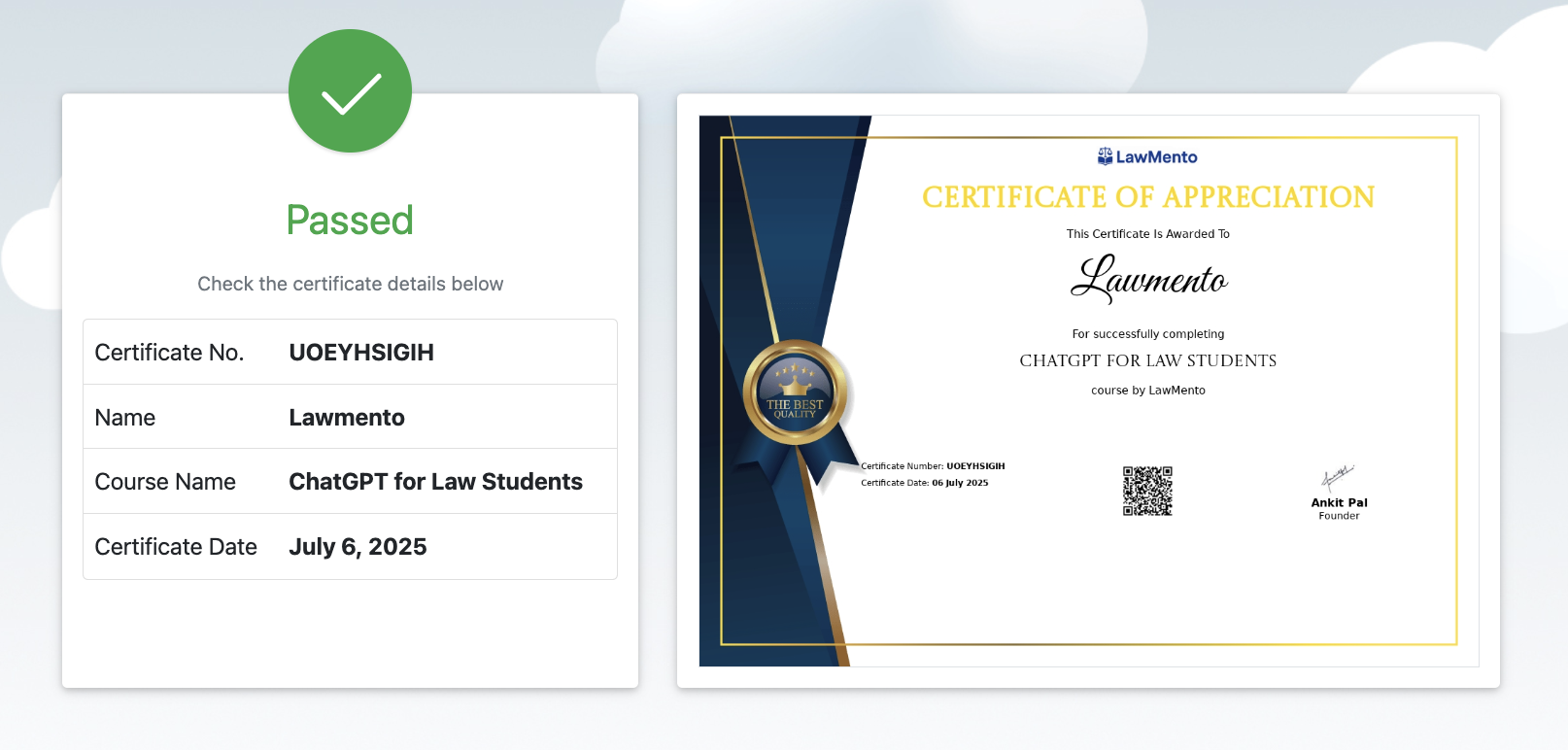1568x750 pixels.
Task: Select the UOEYHSIGIH value in the details table
Action: pos(361,353)
